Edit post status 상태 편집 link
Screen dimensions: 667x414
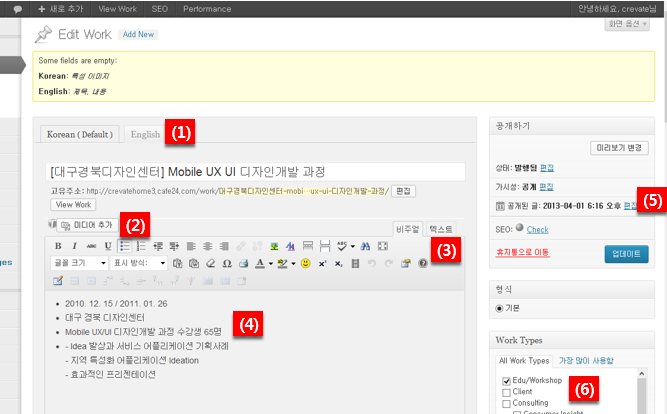coord(547,168)
